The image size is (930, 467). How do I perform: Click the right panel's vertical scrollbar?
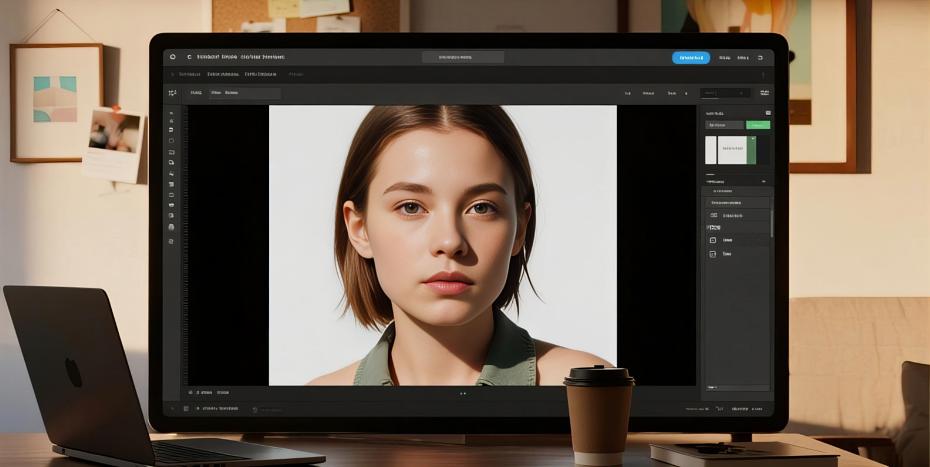[x=772, y=223]
